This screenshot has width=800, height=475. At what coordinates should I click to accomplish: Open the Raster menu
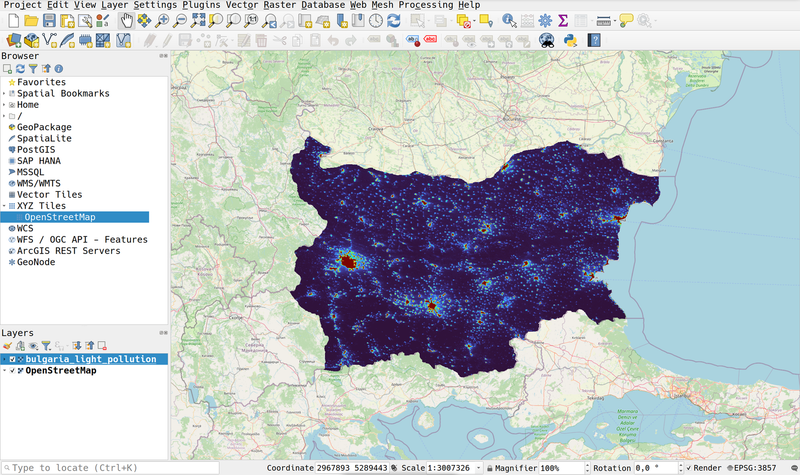point(281,5)
